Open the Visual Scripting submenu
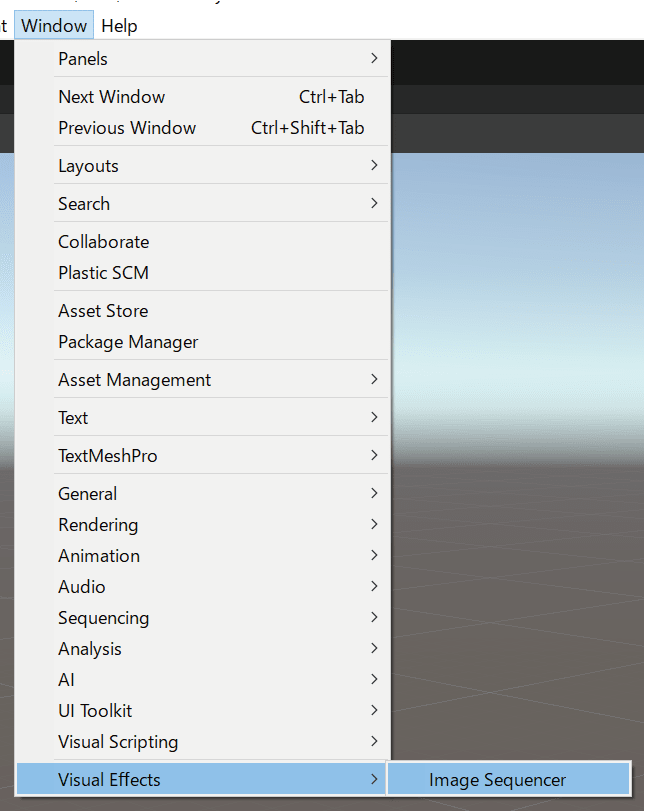Viewport: 645px width, 811px height. pyautogui.click(x=202, y=742)
